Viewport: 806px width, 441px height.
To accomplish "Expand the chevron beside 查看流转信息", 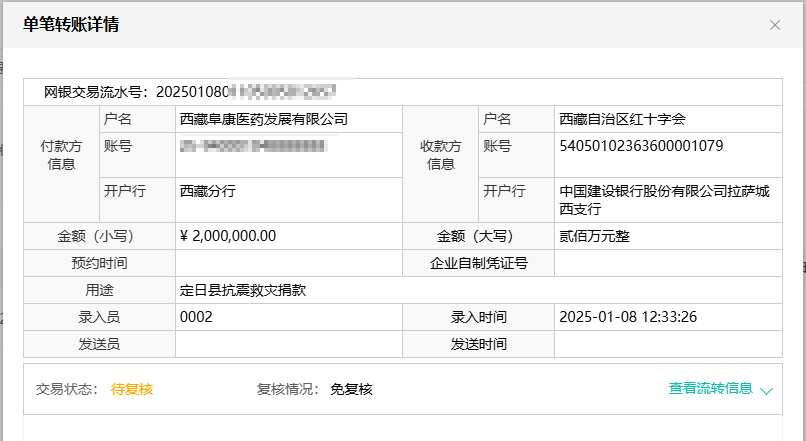I will 766,390.
